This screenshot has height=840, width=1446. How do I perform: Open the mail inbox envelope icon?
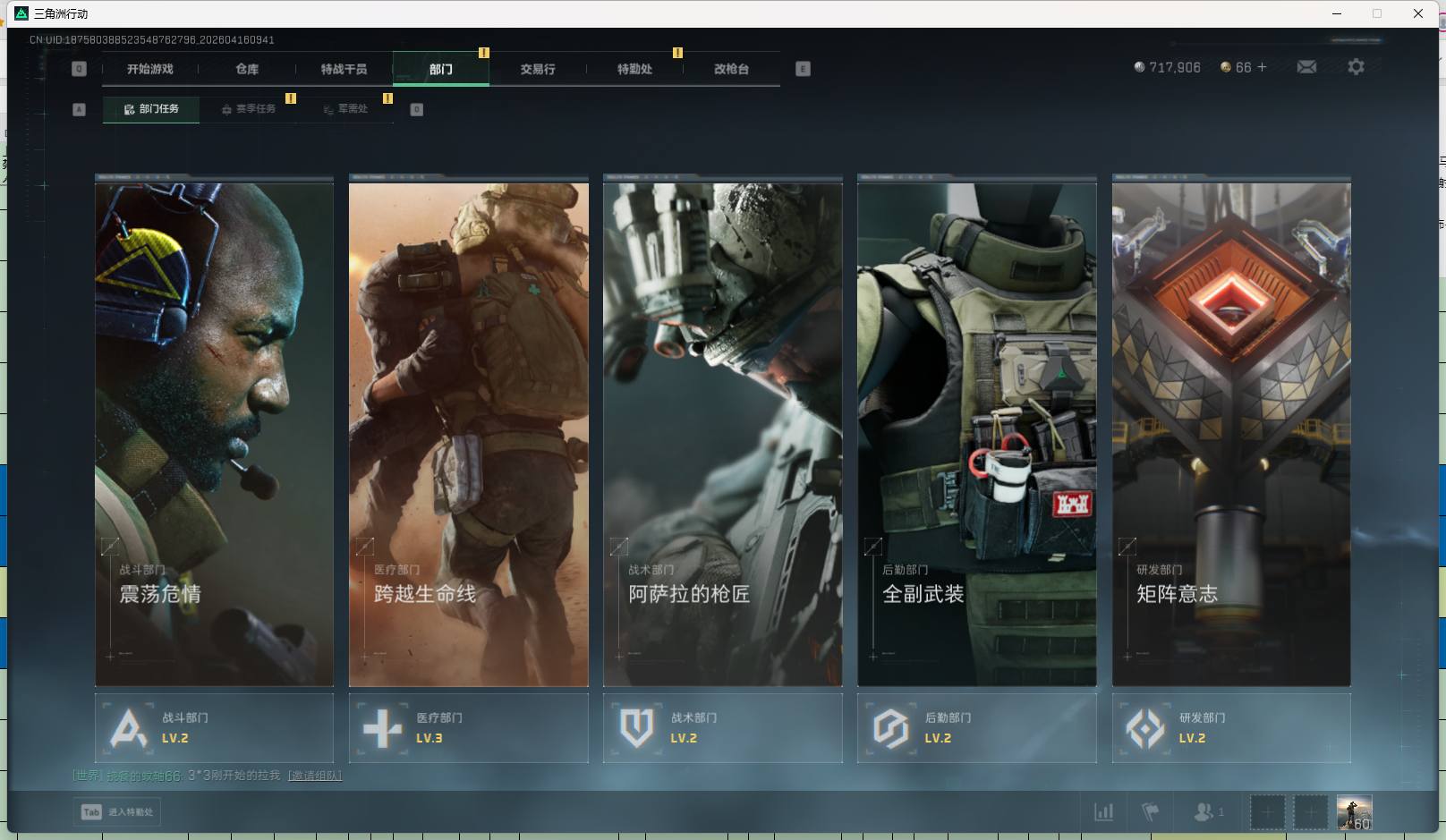point(1306,67)
